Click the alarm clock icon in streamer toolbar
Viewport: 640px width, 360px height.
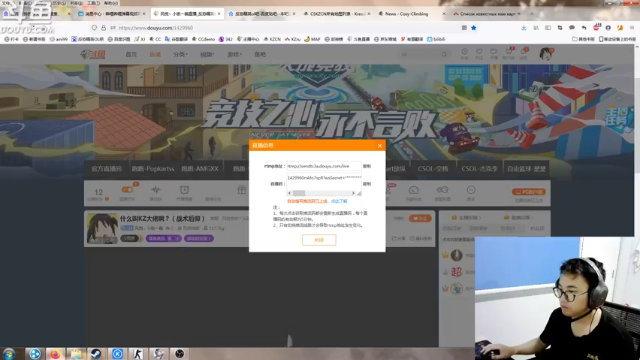click(184, 190)
